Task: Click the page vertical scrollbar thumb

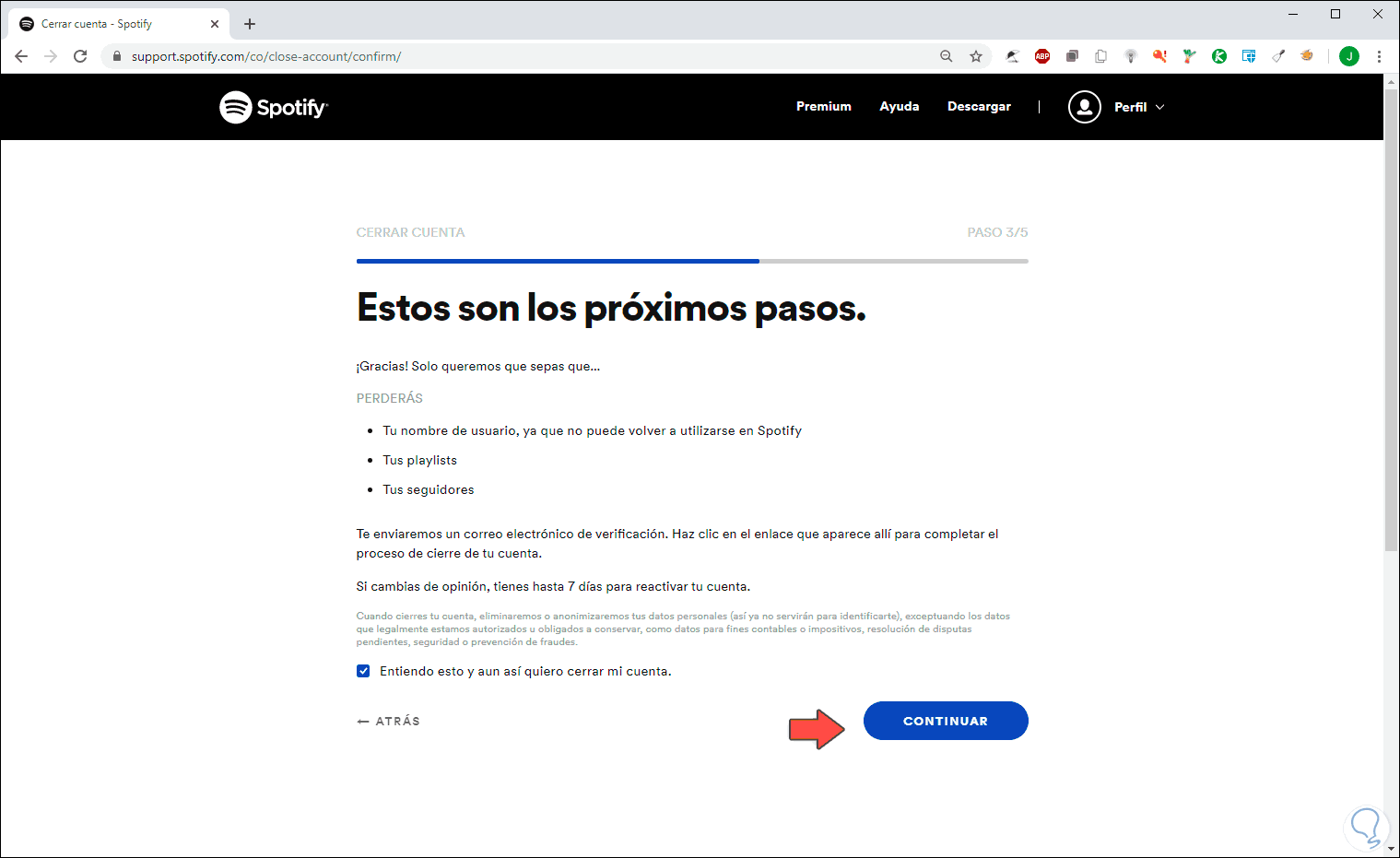Action: [1391, 320]
